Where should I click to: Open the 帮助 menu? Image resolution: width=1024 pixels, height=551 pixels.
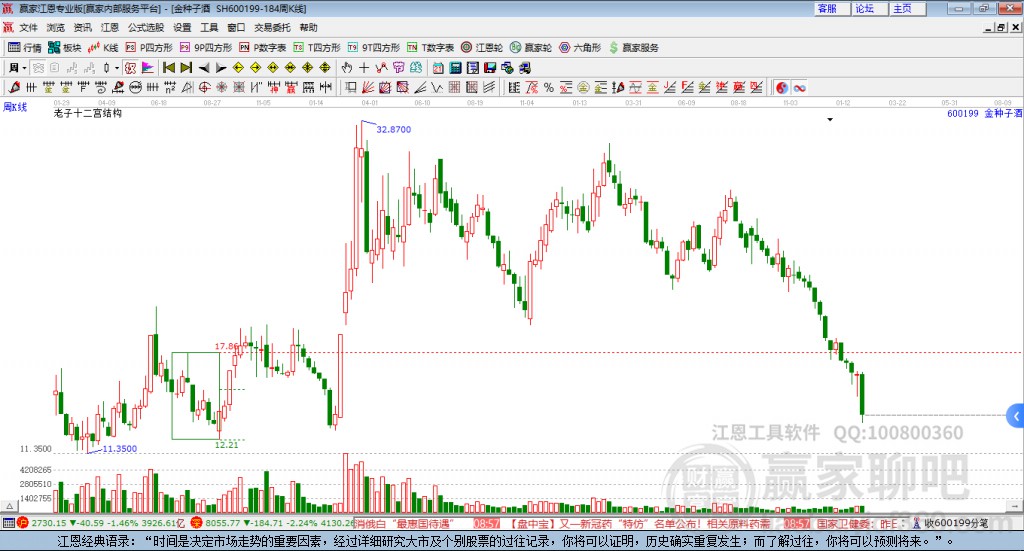coord(308,27)
